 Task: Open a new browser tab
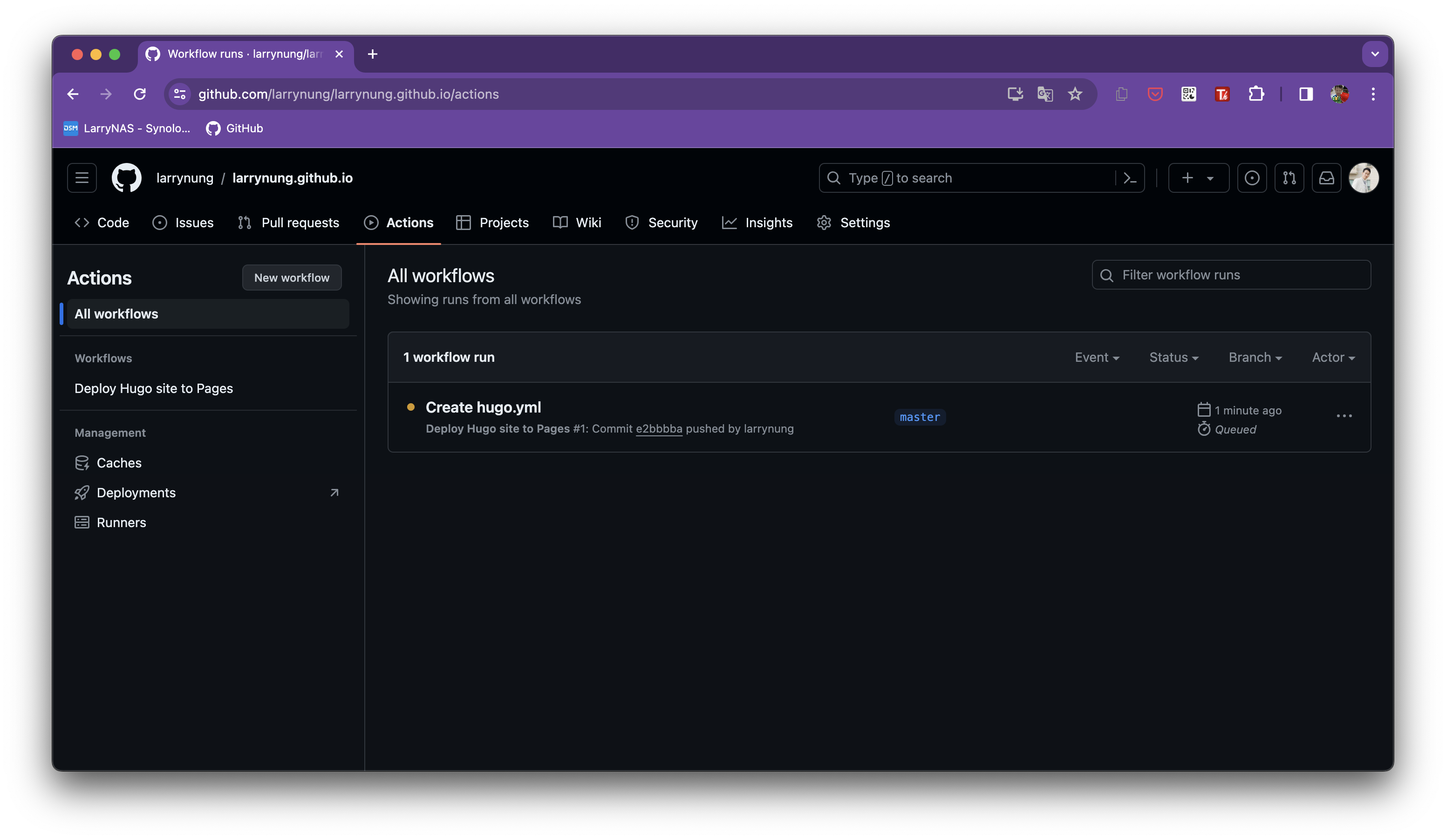pyautogui.click(x=372, y=54)
